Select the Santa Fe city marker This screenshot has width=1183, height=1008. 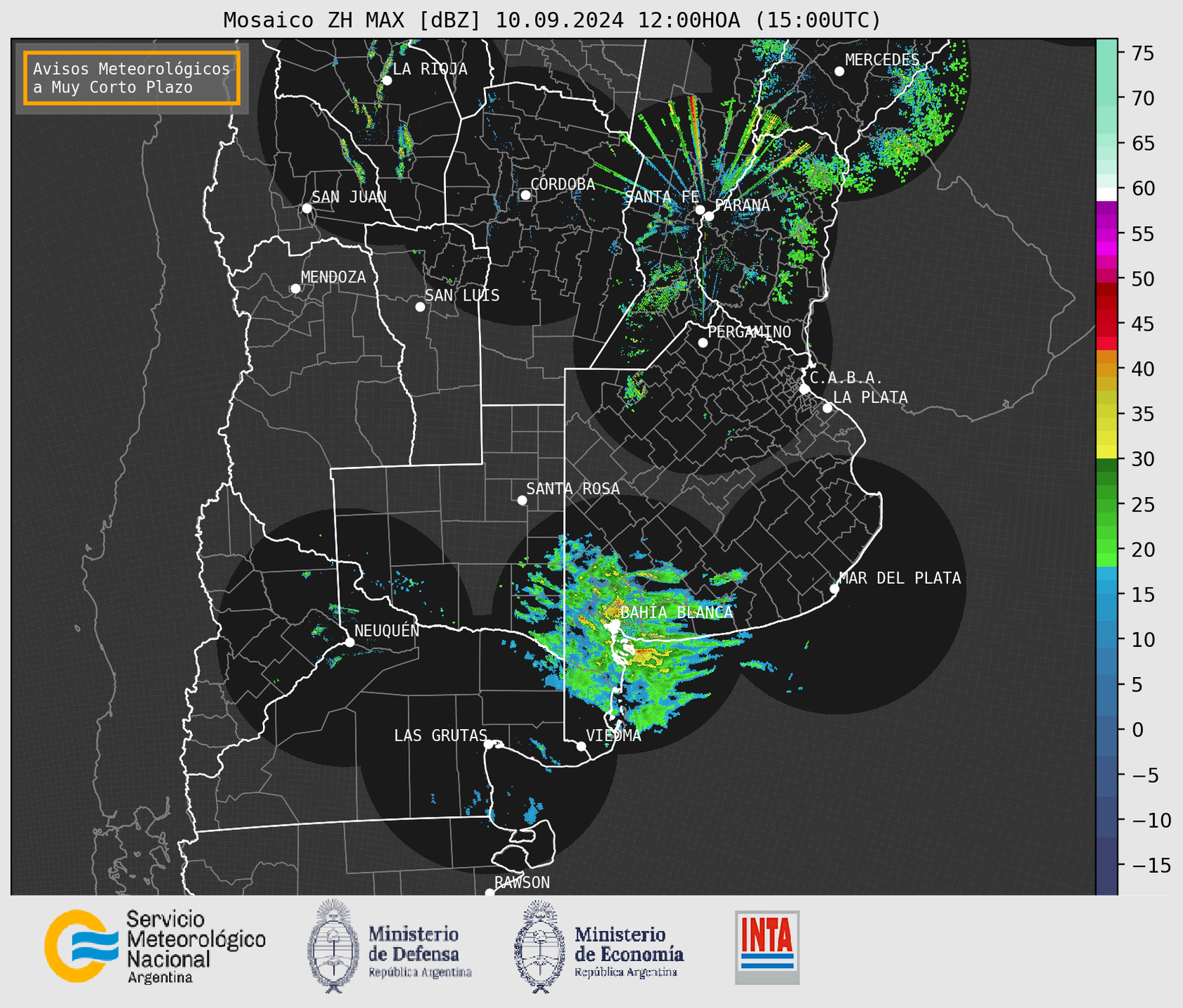point(700,210)
